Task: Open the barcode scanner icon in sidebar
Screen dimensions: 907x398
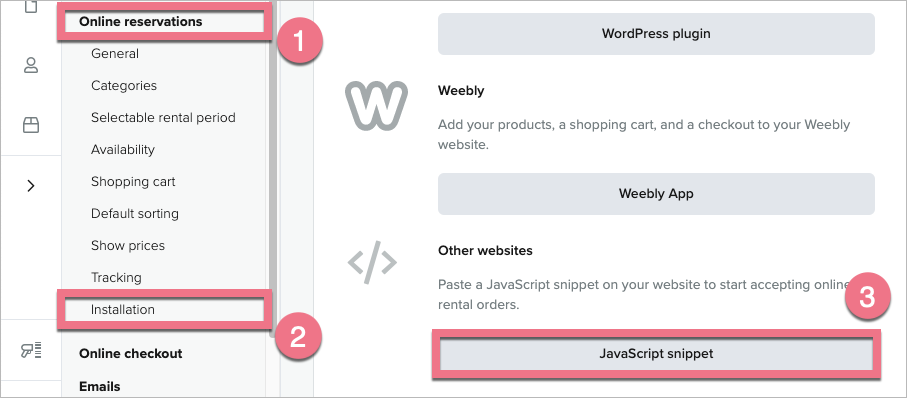Action: click(31, 349)
